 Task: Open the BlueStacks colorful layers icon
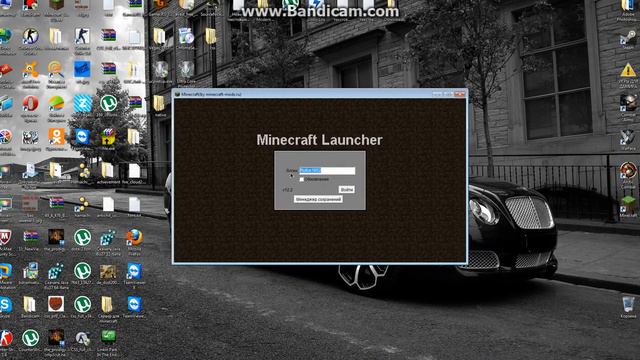56,103
